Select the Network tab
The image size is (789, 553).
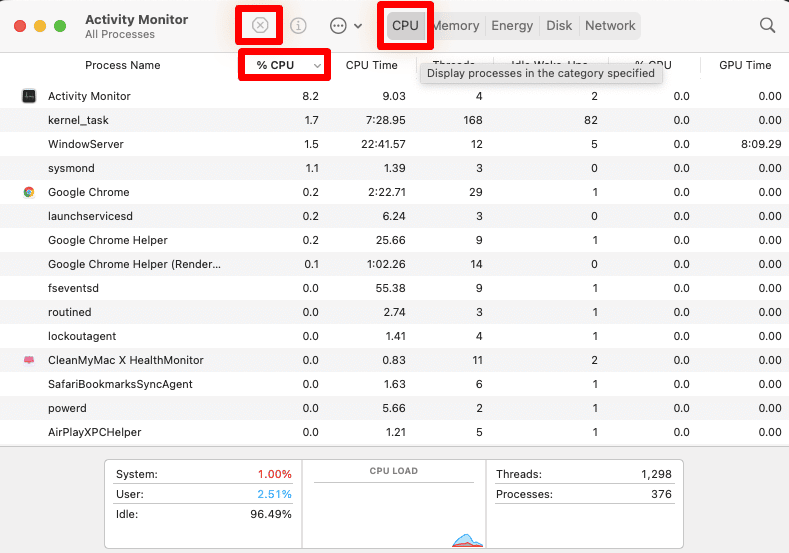(610, 26)
